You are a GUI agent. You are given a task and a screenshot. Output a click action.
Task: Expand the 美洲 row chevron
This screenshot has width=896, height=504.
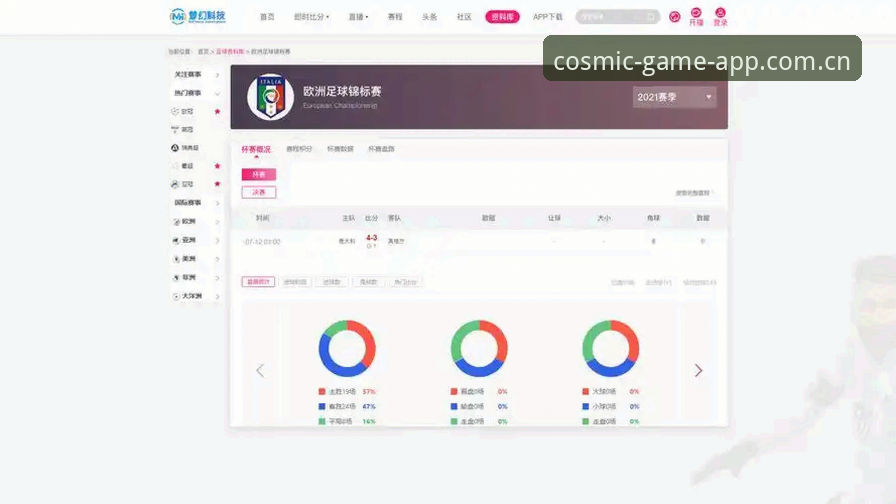coord(217,259)
